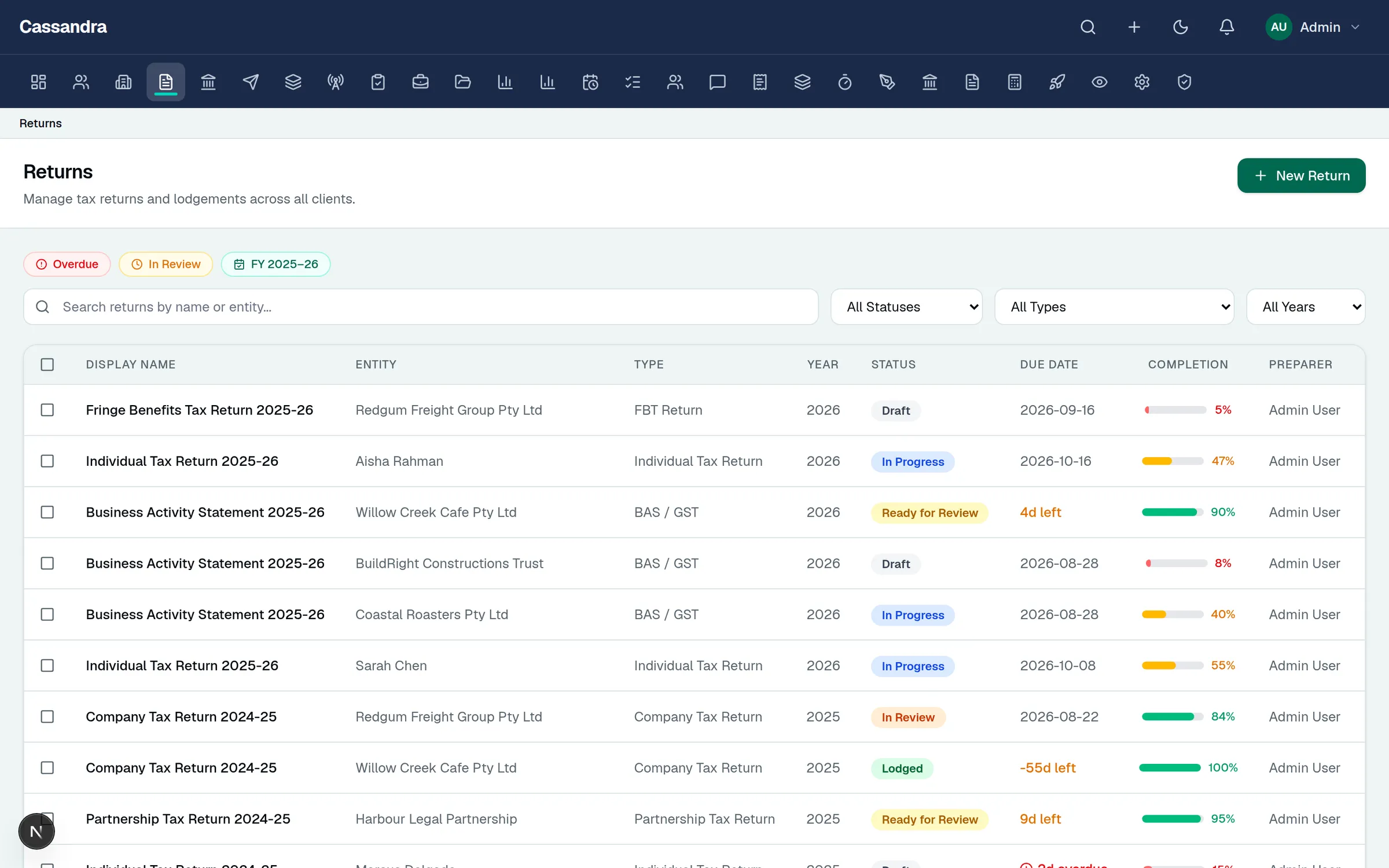Check the Sarah Chen return row checkbox

47,665
